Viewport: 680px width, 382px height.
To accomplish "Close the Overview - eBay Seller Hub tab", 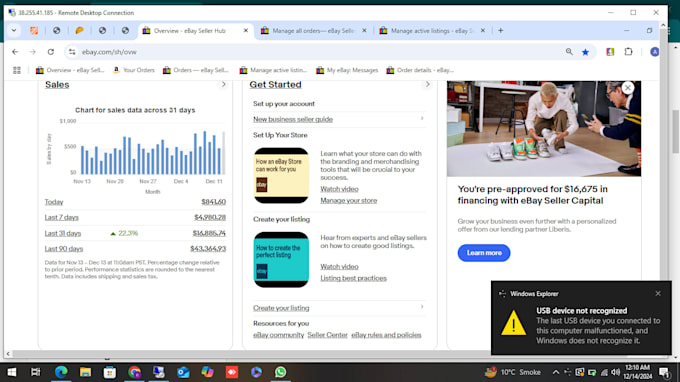I will click(246, 31).
